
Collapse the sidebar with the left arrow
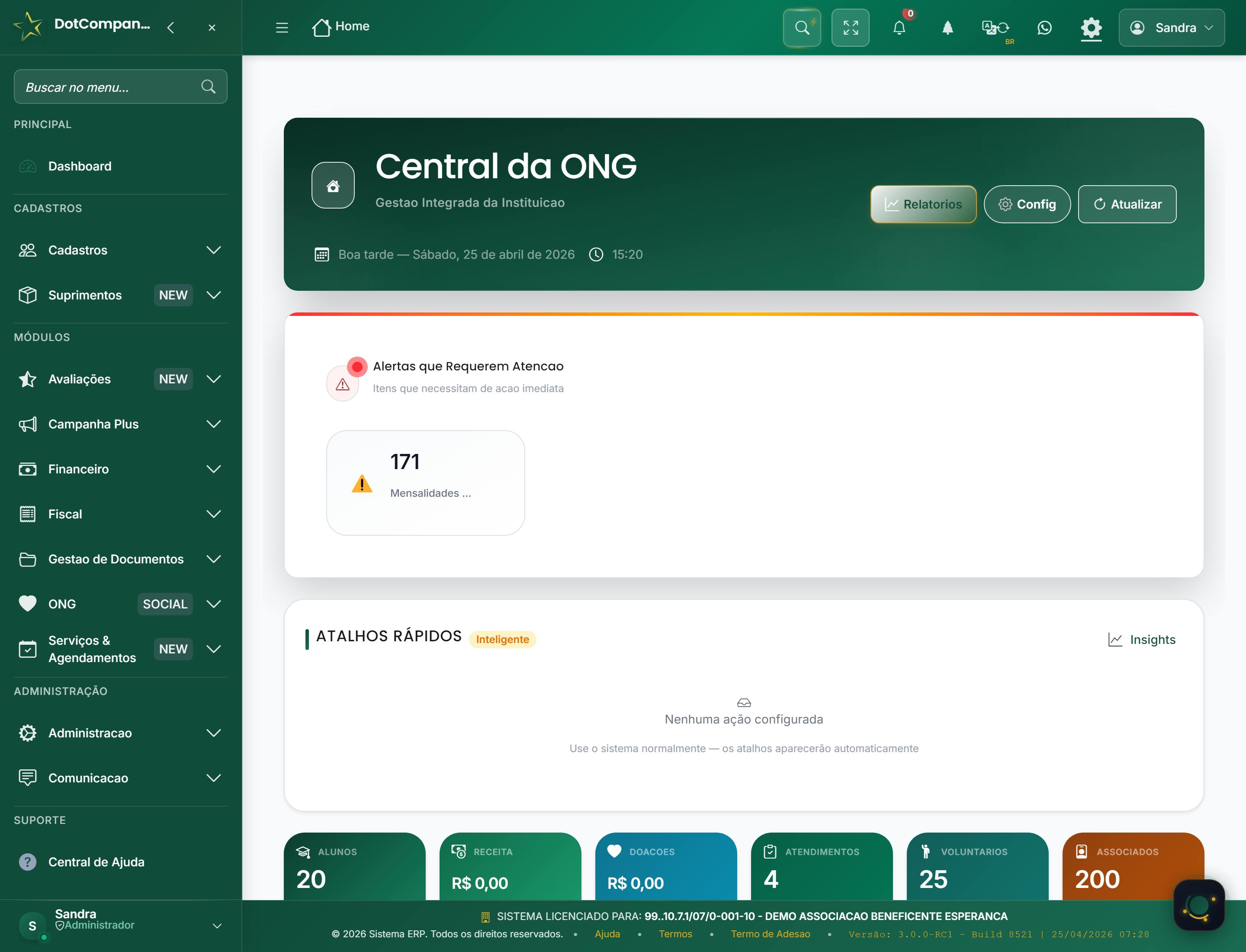[170, 27]
